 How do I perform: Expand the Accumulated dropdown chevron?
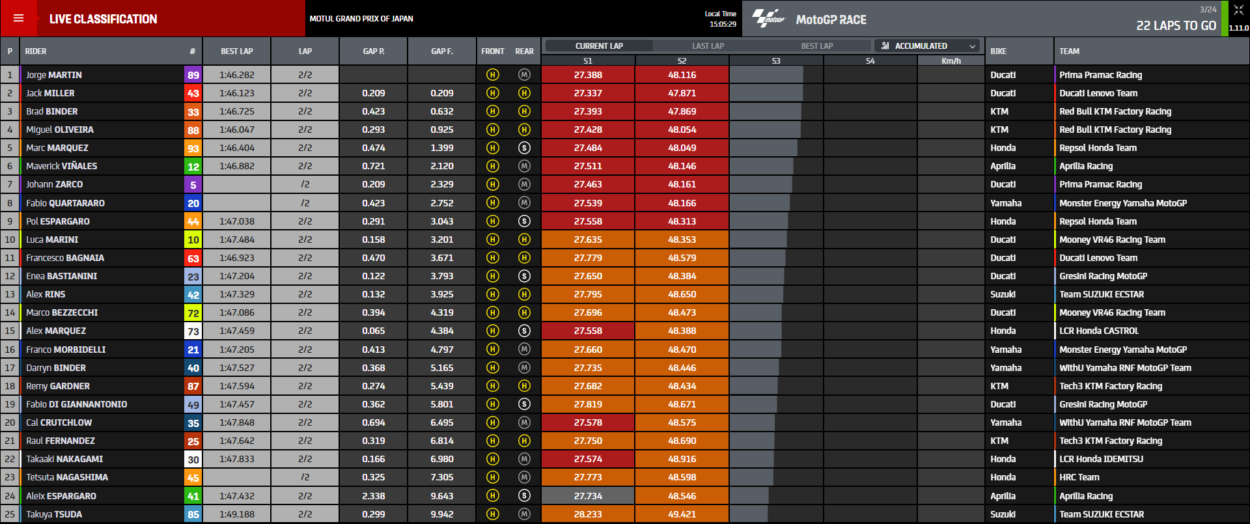click(971, 46)
